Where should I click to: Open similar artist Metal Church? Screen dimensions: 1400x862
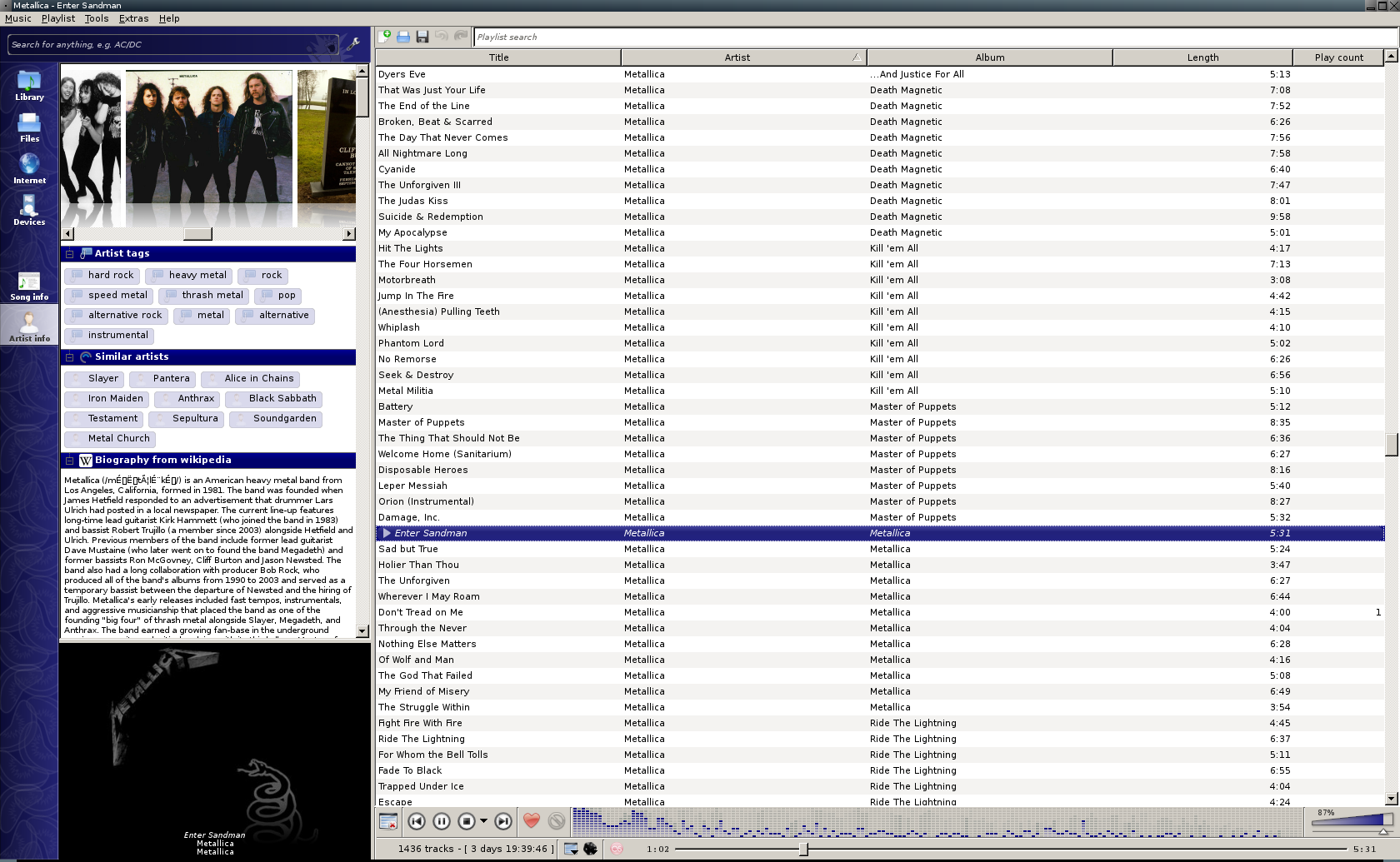click(x=110, y=439)
